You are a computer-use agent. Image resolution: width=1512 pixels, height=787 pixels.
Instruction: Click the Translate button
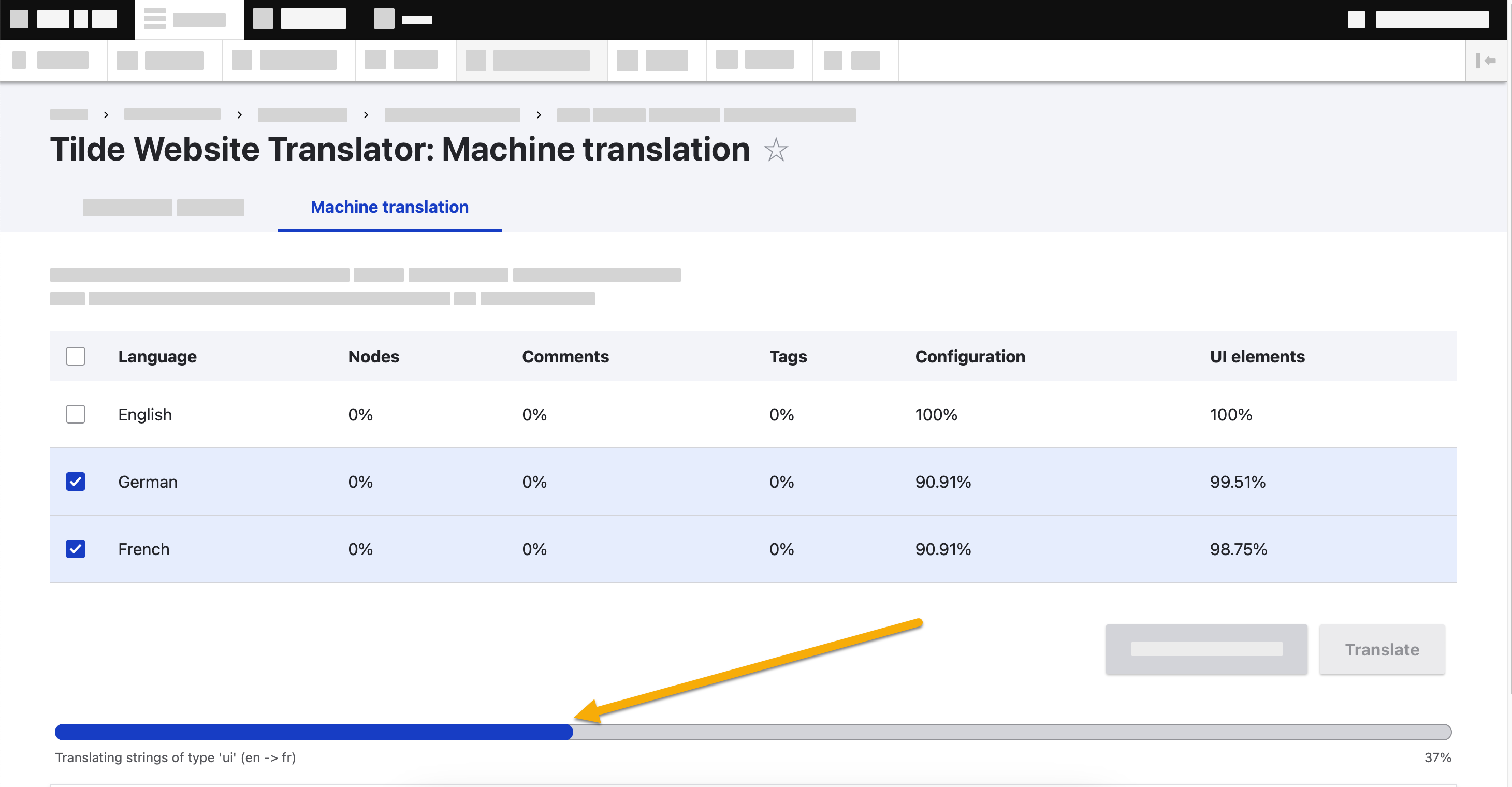[1382, 649]
